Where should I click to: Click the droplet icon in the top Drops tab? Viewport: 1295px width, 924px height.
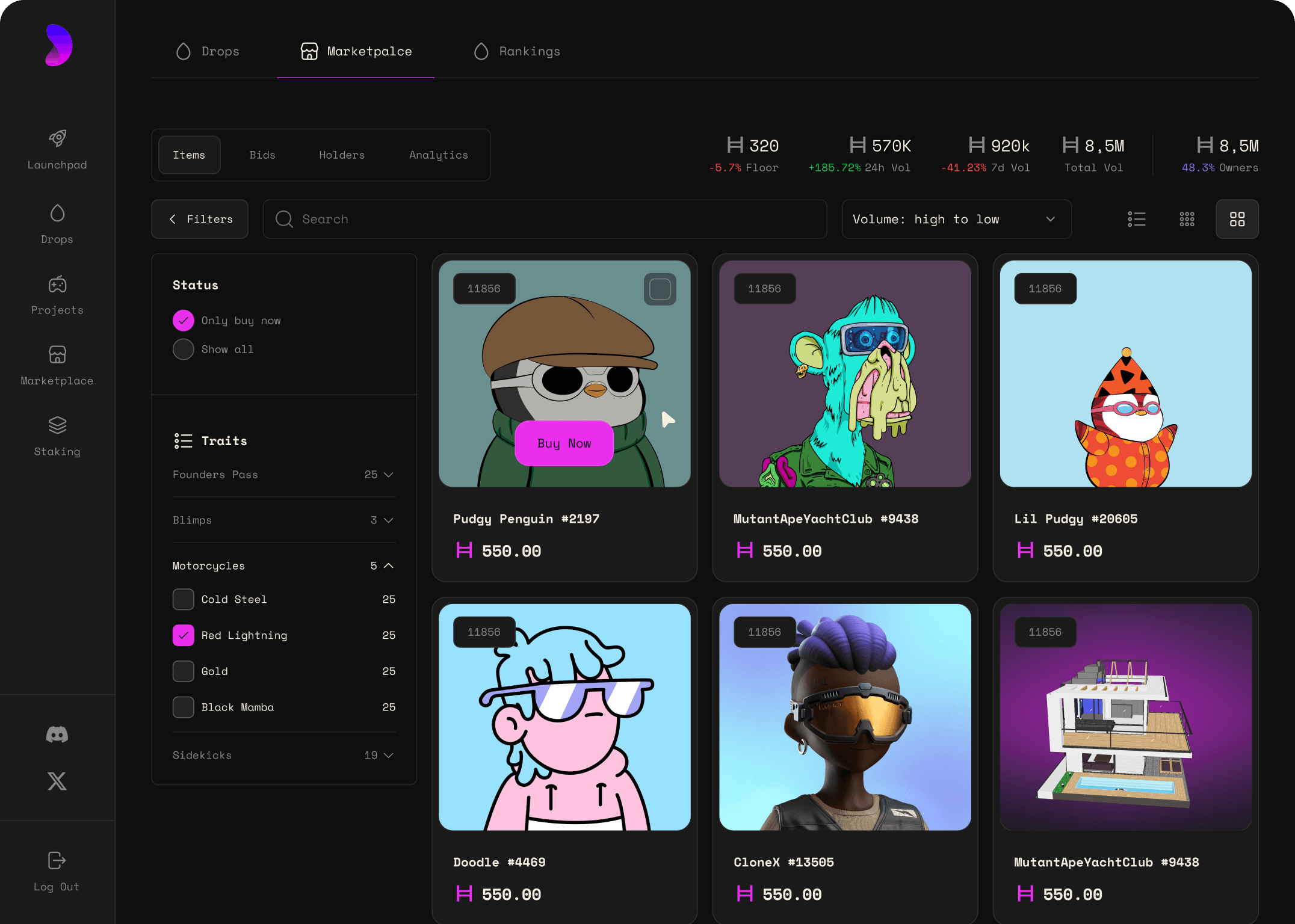(184, 51)
